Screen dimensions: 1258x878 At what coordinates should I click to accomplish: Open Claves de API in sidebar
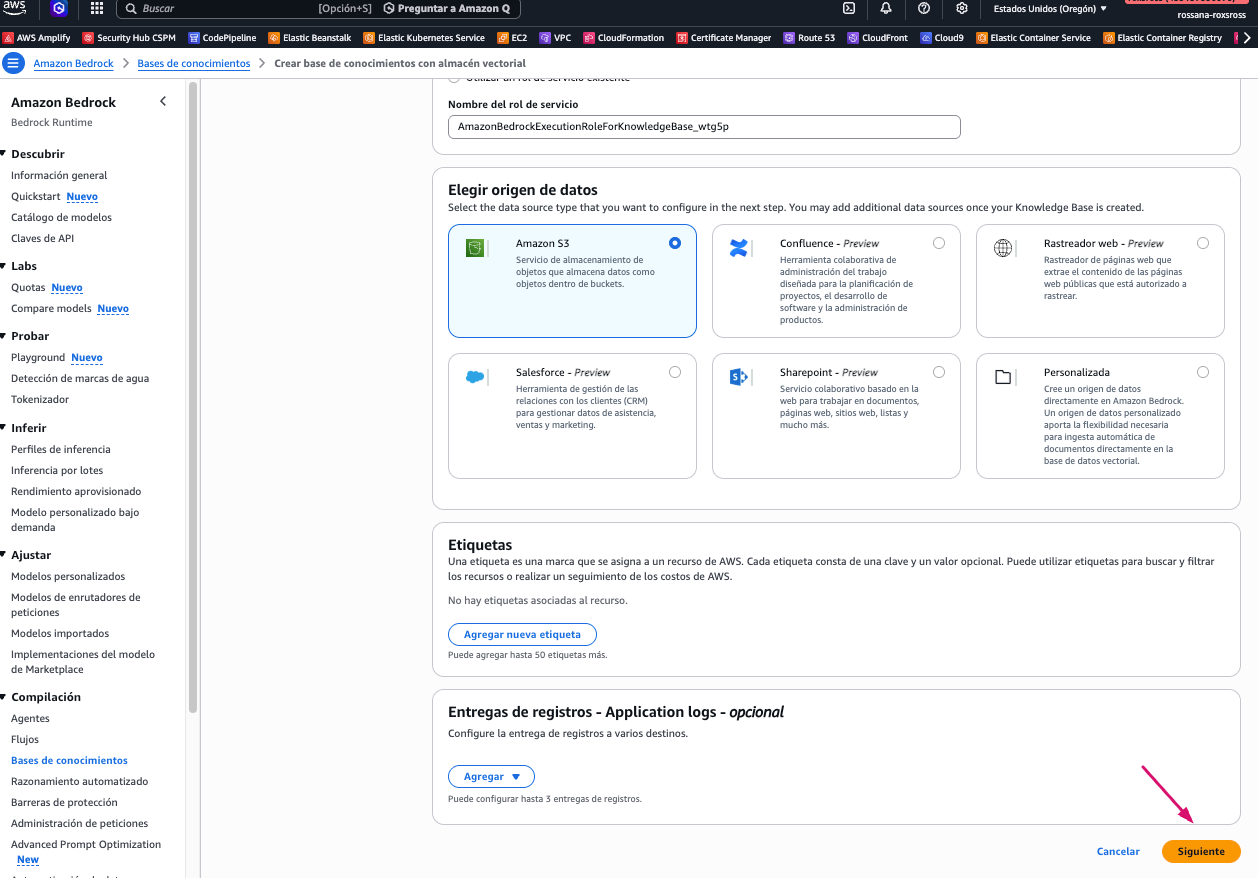(42, 238)
